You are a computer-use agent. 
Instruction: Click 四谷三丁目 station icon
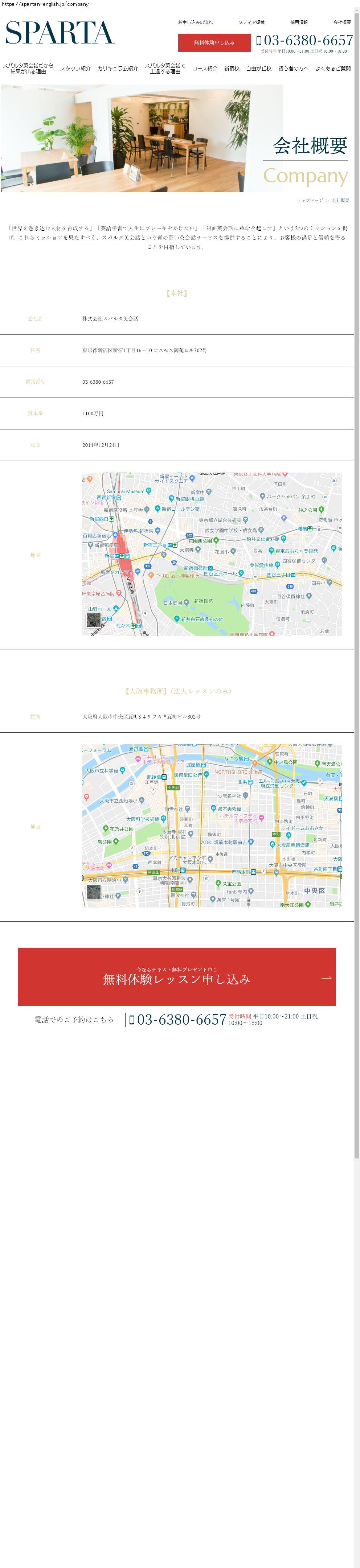[294, 575]
